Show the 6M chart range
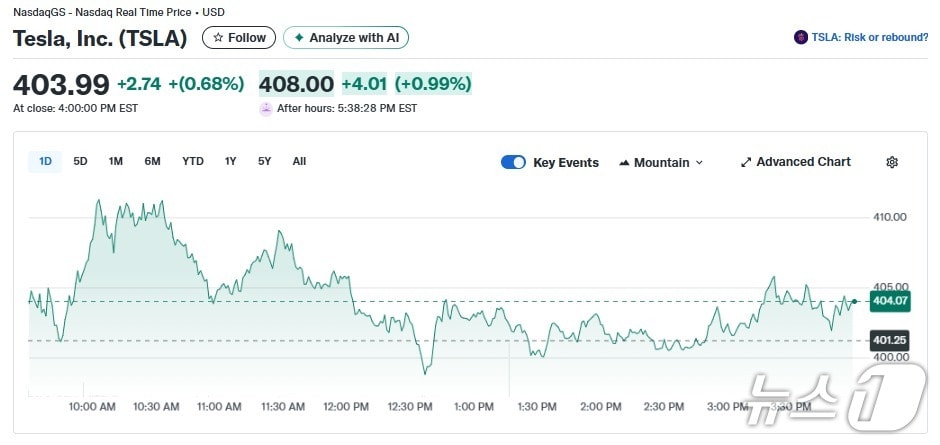This screenshot has height=445, width=940. coord(152,161)
